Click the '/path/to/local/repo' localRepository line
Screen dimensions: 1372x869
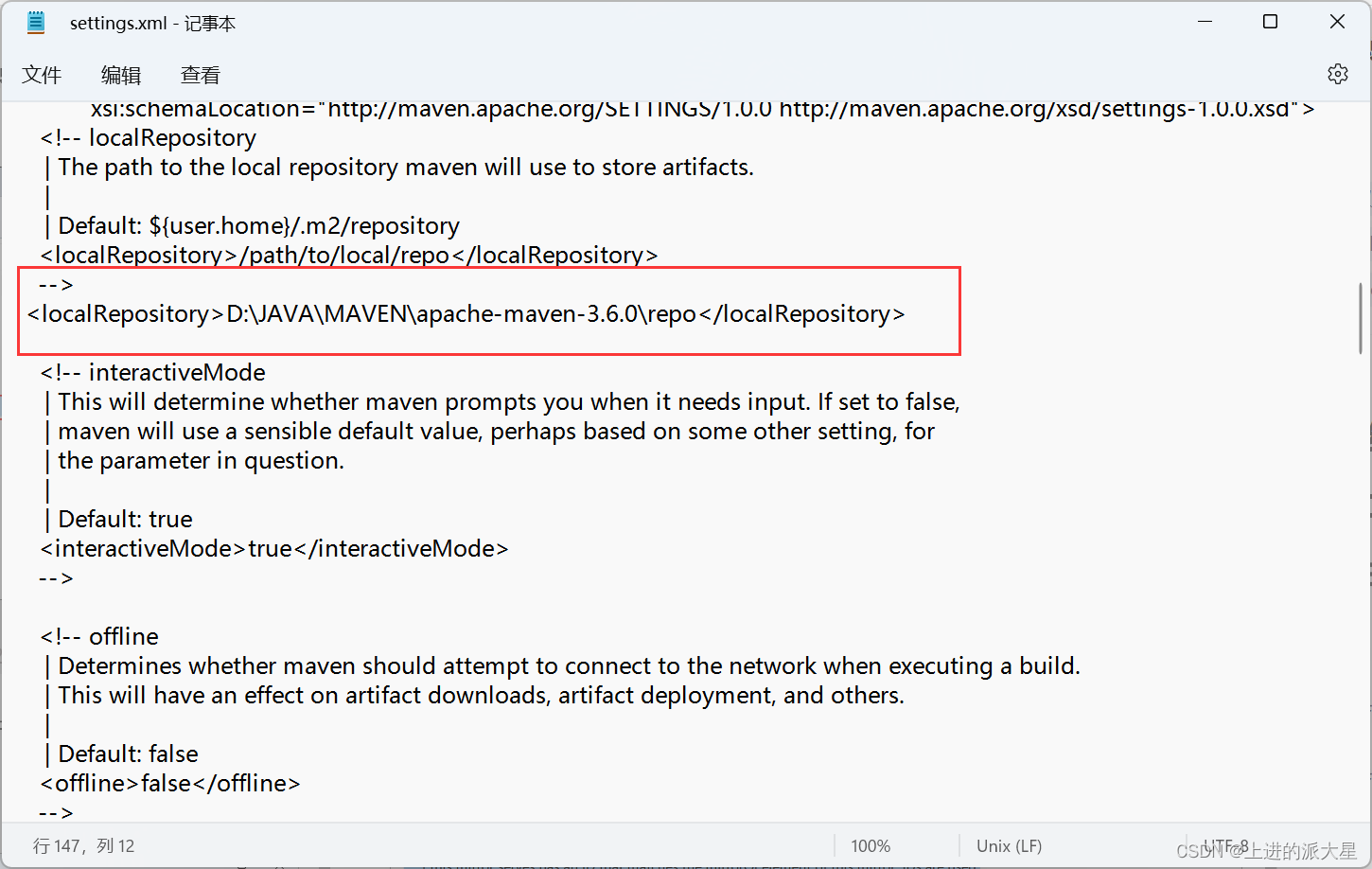[348, 256]
